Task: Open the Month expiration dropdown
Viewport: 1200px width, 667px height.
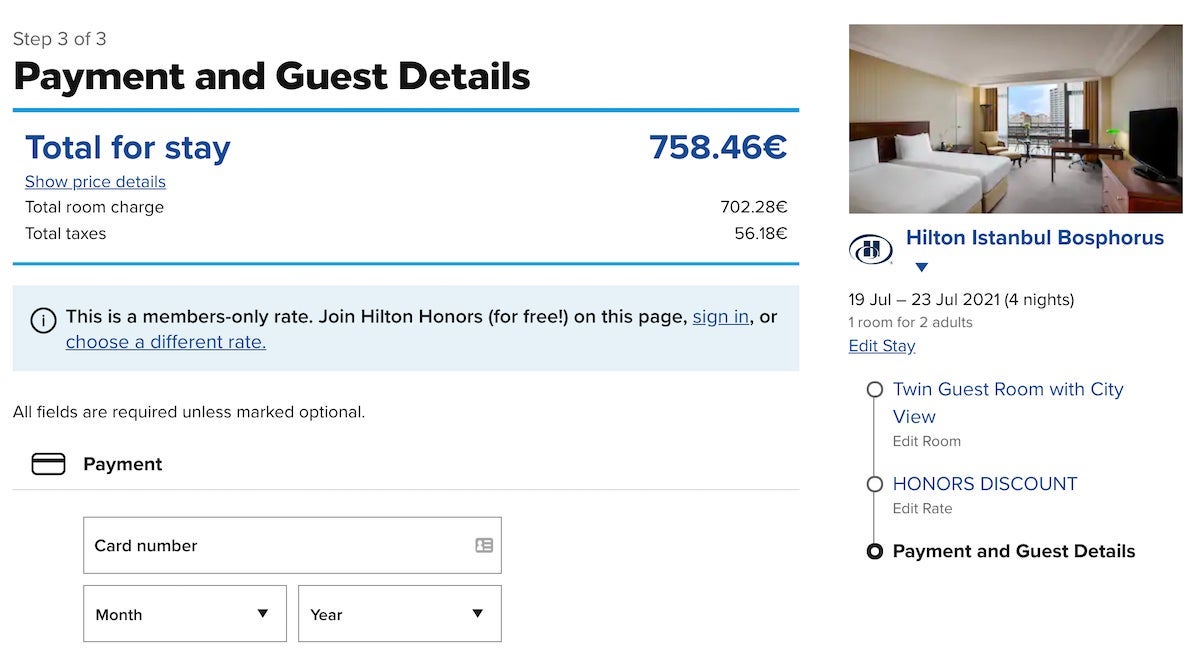Action: 184,614
